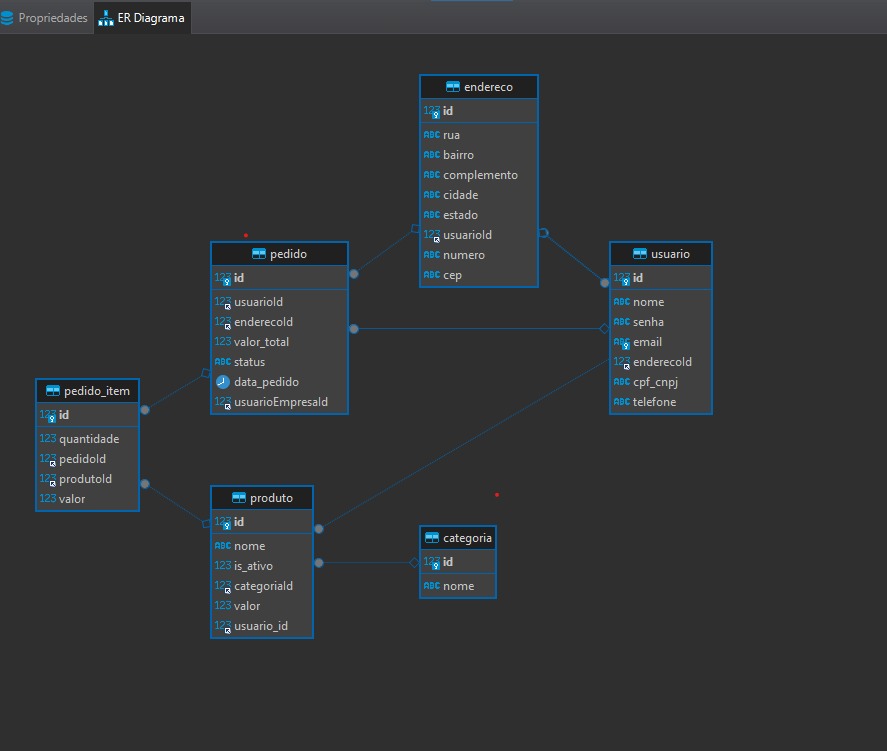Click the primary key icon of pedido_item id
887x751 pixels.
click(48, 415)
